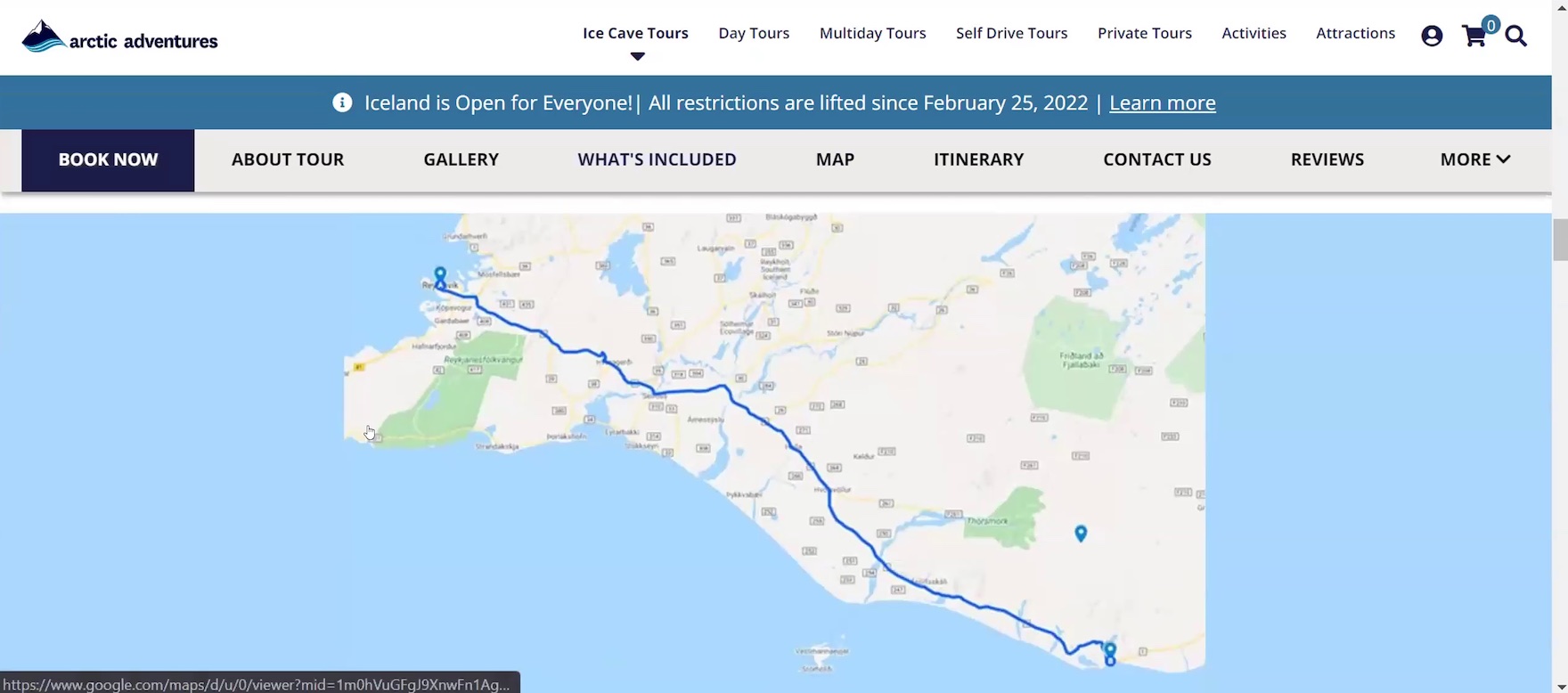The height and width of the screenshot is (693, 1568).
Task: Select the REVIEWS tab
Action: (x=1327, y=159)
